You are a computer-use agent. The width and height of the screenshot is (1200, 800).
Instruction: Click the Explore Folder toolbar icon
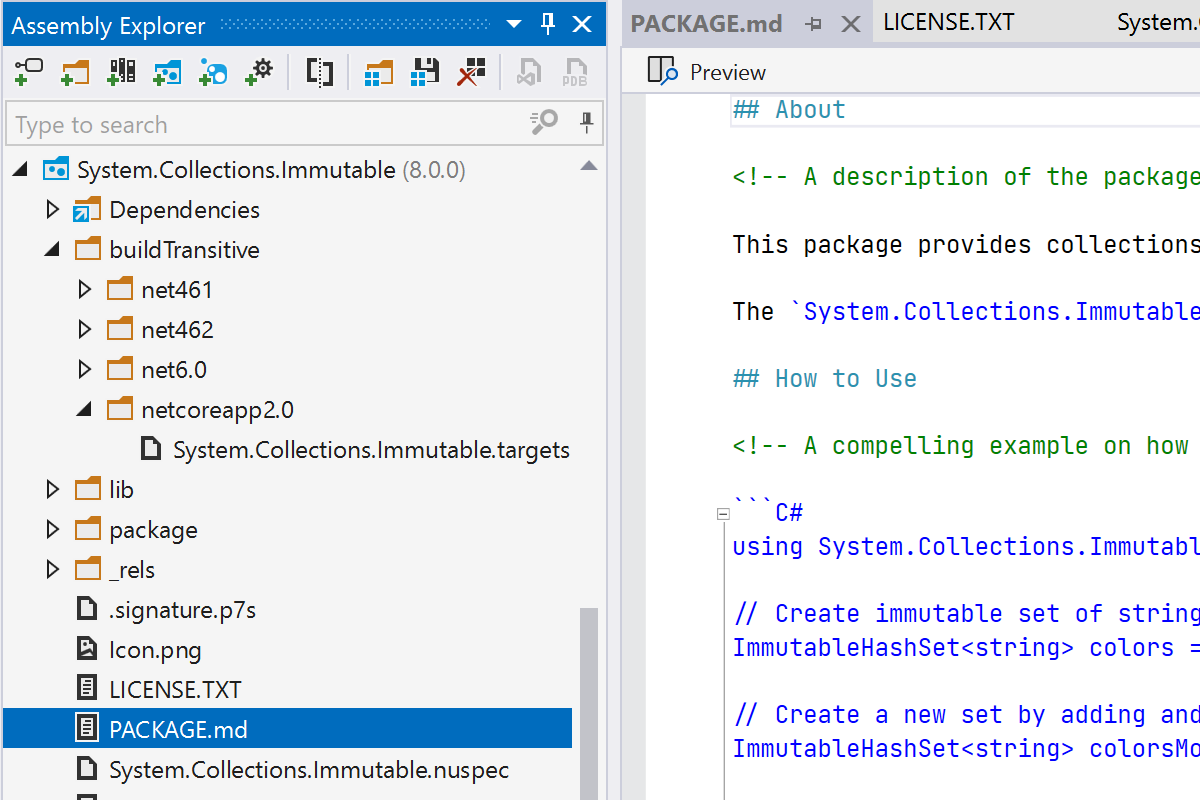point(75,72)
